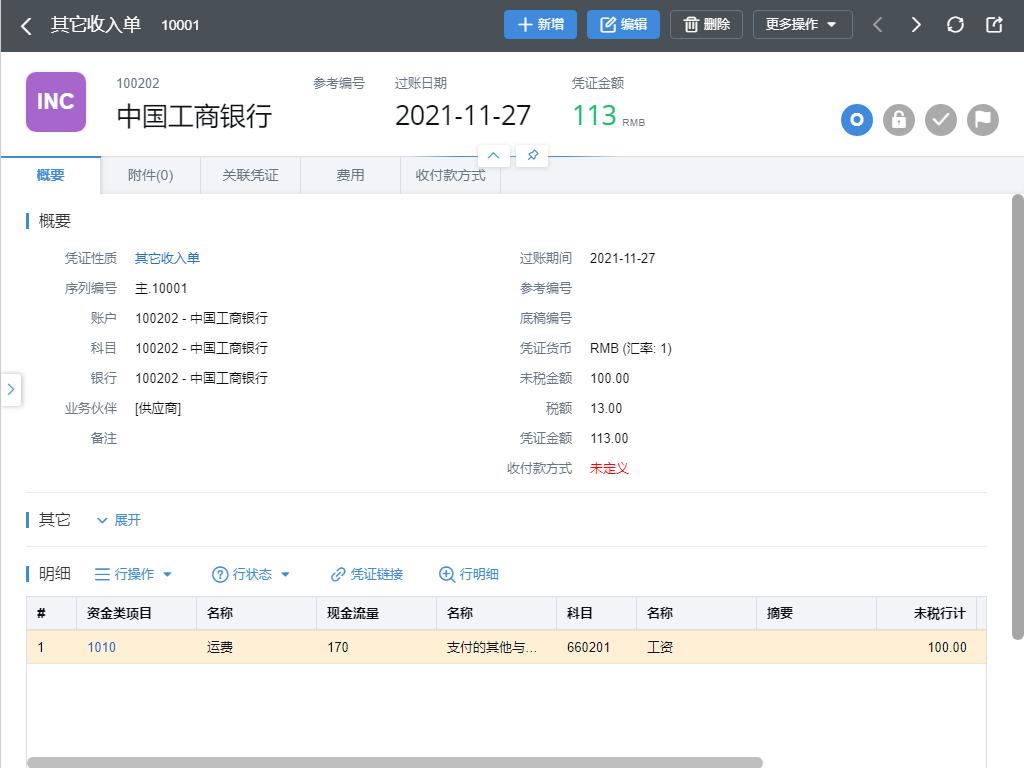
Task: Select the 工资 name cell
Action: point(696,647)
